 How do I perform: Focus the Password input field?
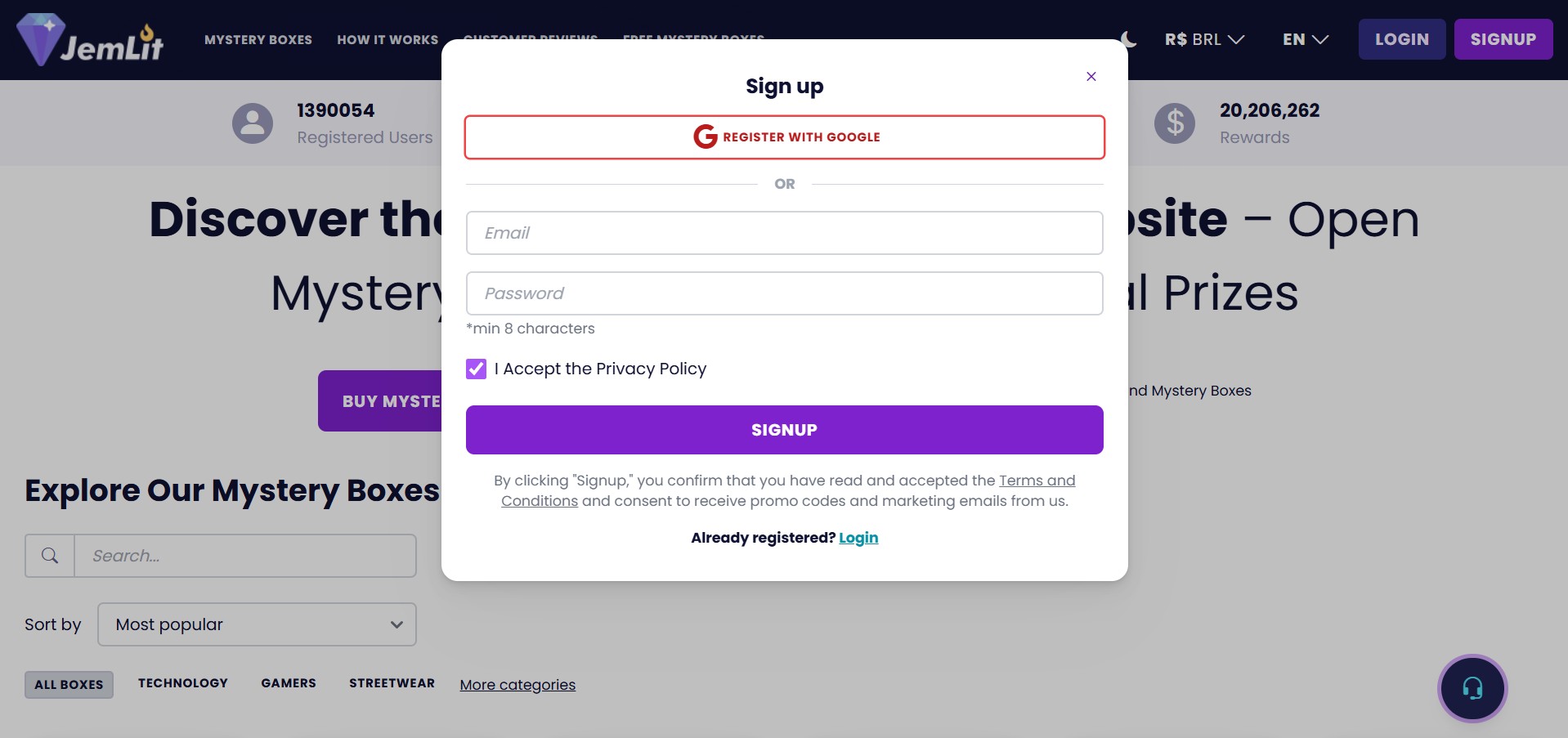[x=784, y=293]
